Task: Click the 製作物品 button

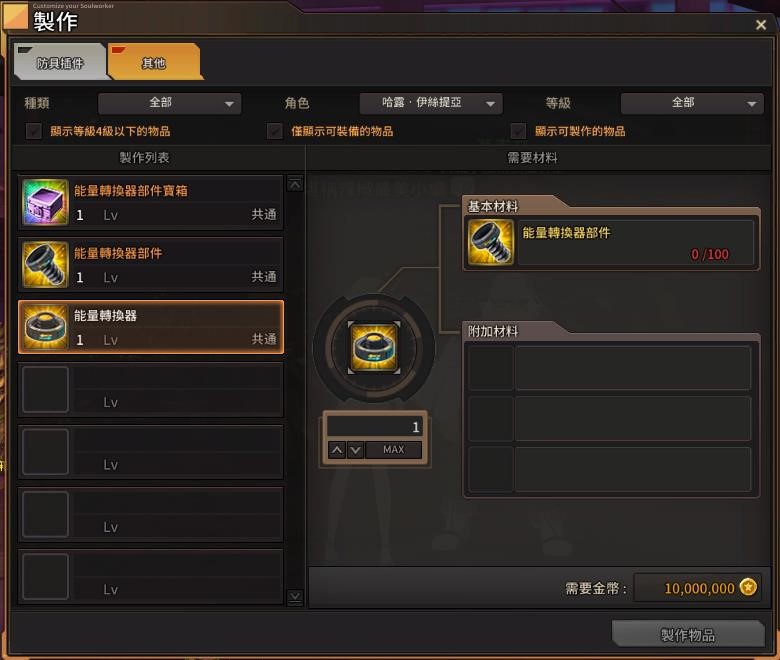Action: tap(688, 634)
